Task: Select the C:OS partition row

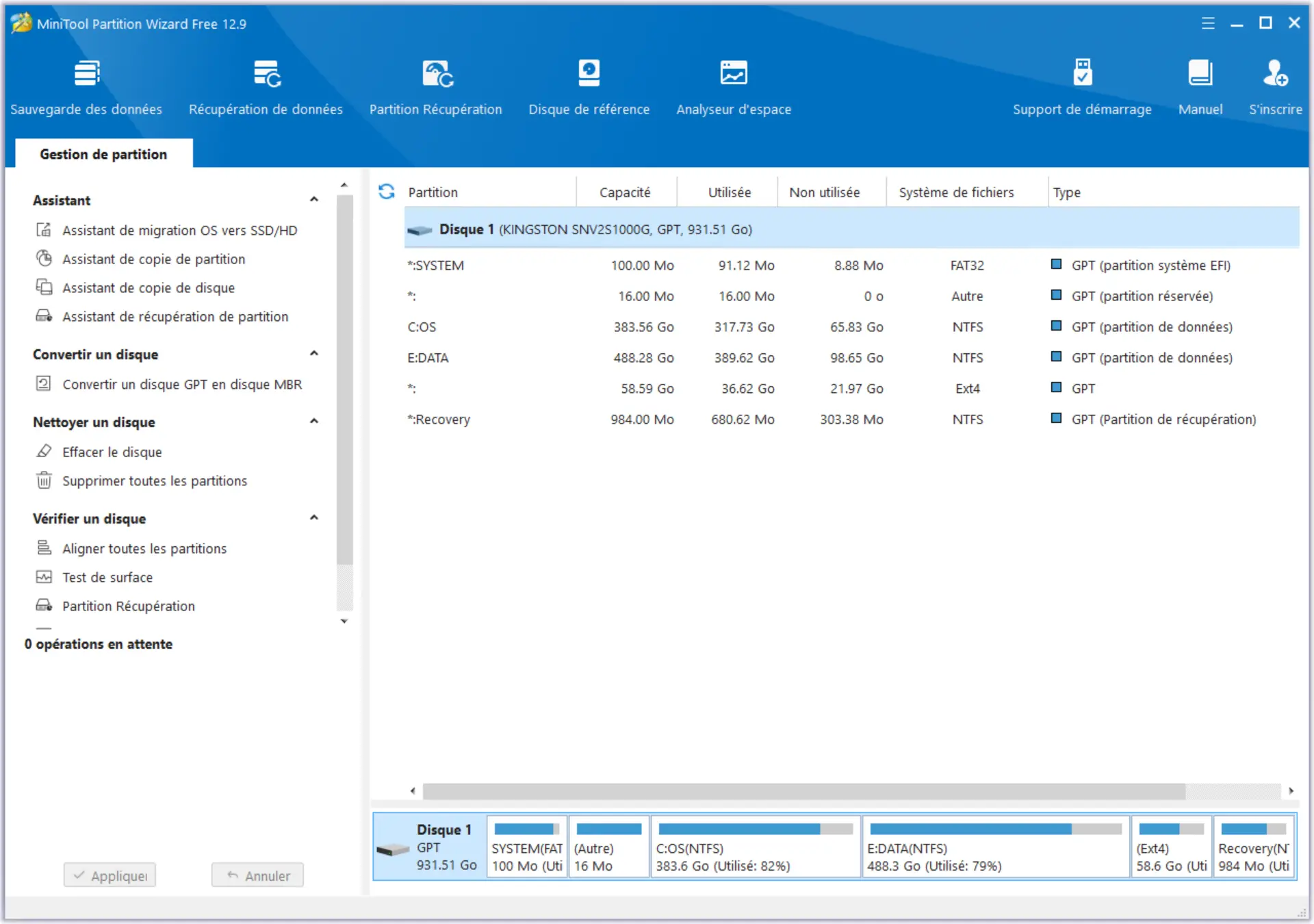Action: (x=851, y=327)
